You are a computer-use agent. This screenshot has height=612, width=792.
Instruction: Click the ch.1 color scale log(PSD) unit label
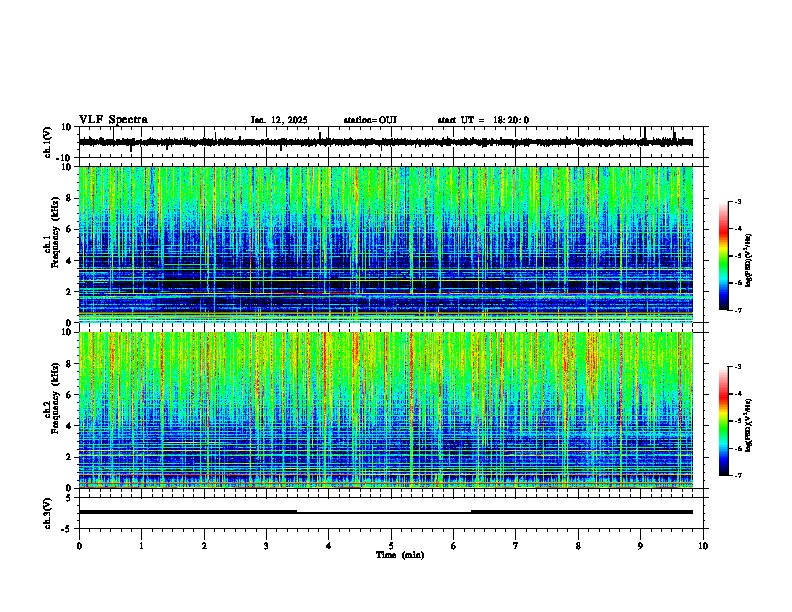click(749, 261)
